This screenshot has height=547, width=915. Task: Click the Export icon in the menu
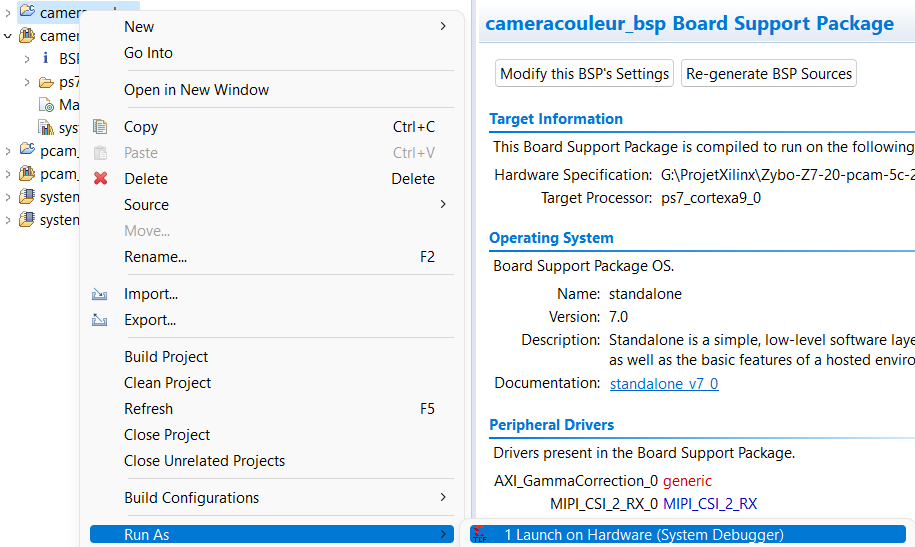click(x=100, y=321)
